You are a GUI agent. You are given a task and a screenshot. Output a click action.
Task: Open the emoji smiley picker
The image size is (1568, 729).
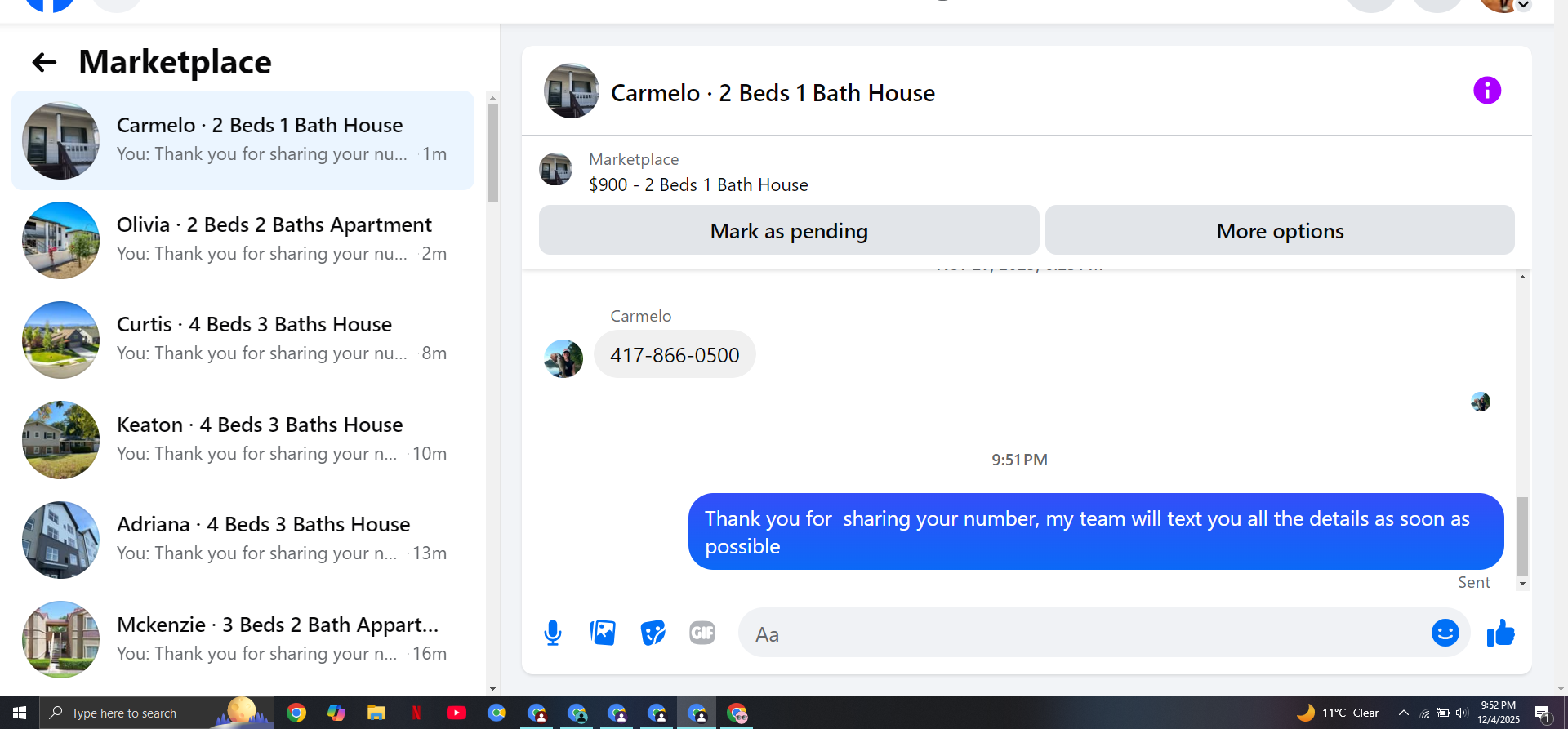[x=1445, y=633]
